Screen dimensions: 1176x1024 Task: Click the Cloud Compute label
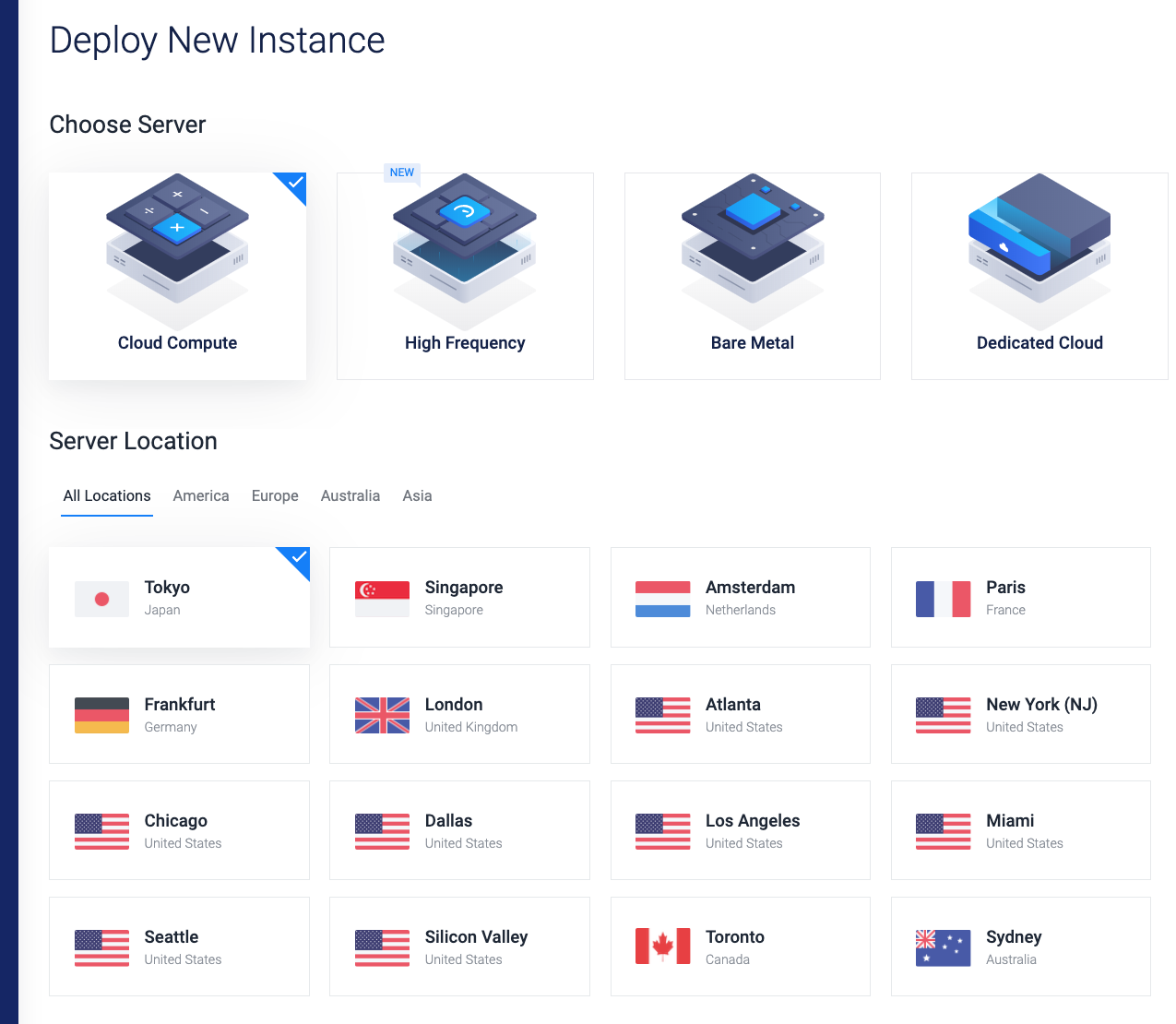[177, 343]
